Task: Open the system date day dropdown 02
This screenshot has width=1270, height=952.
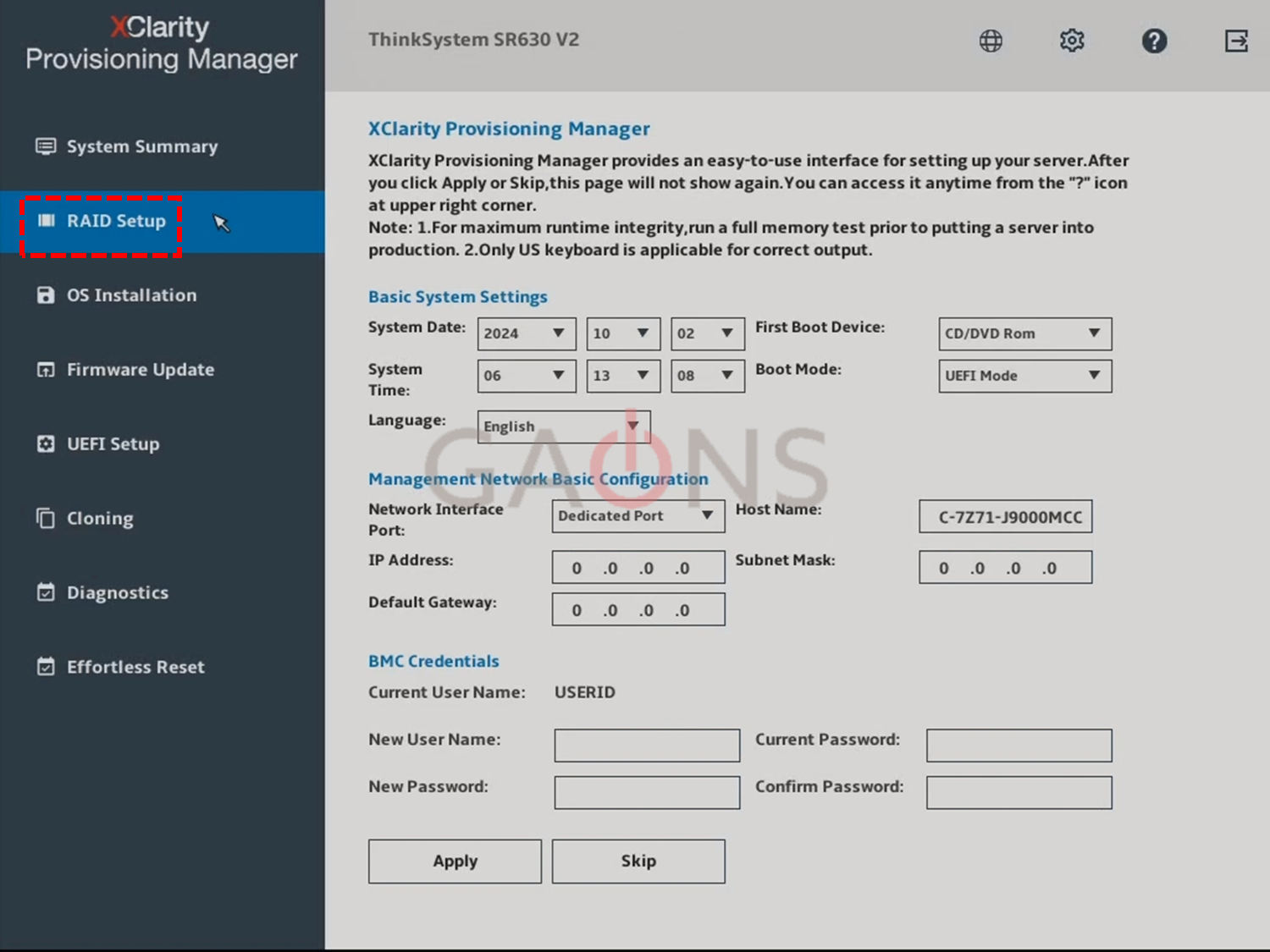Action: [x=708, y=333]
